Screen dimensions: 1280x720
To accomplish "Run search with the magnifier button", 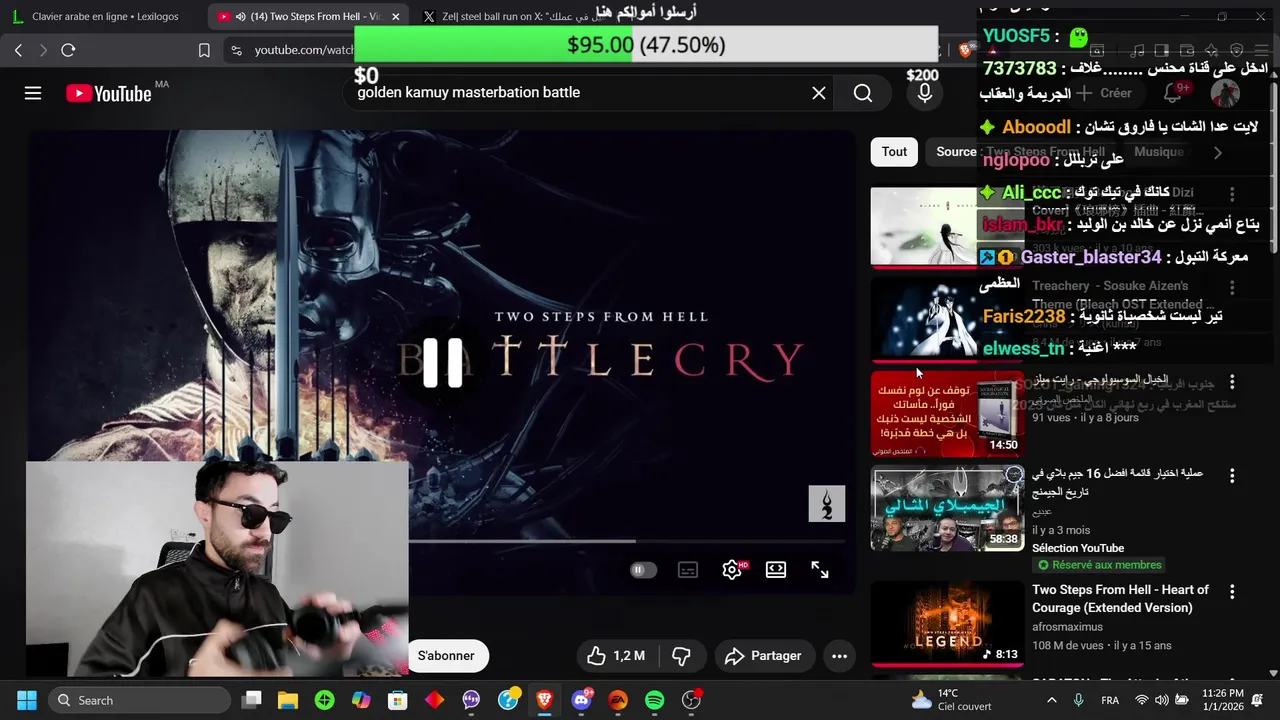I will tap(863, 93).
